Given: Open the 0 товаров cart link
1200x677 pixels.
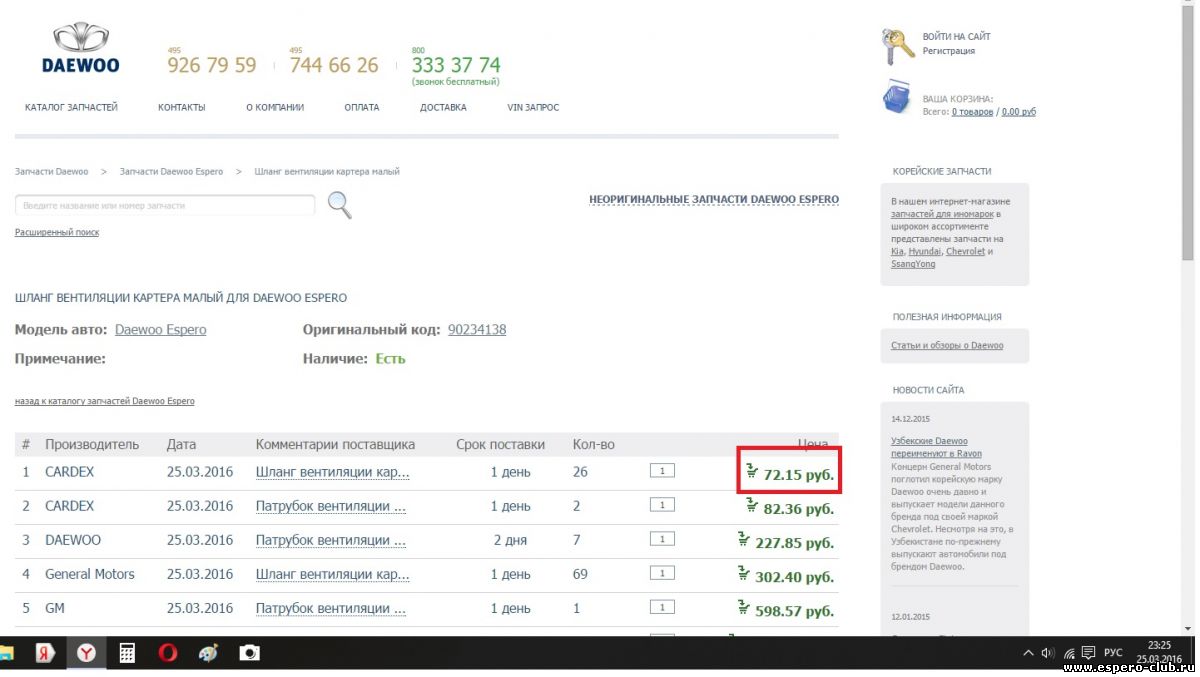Looking at the screenshot, I should tap(973, 112).
